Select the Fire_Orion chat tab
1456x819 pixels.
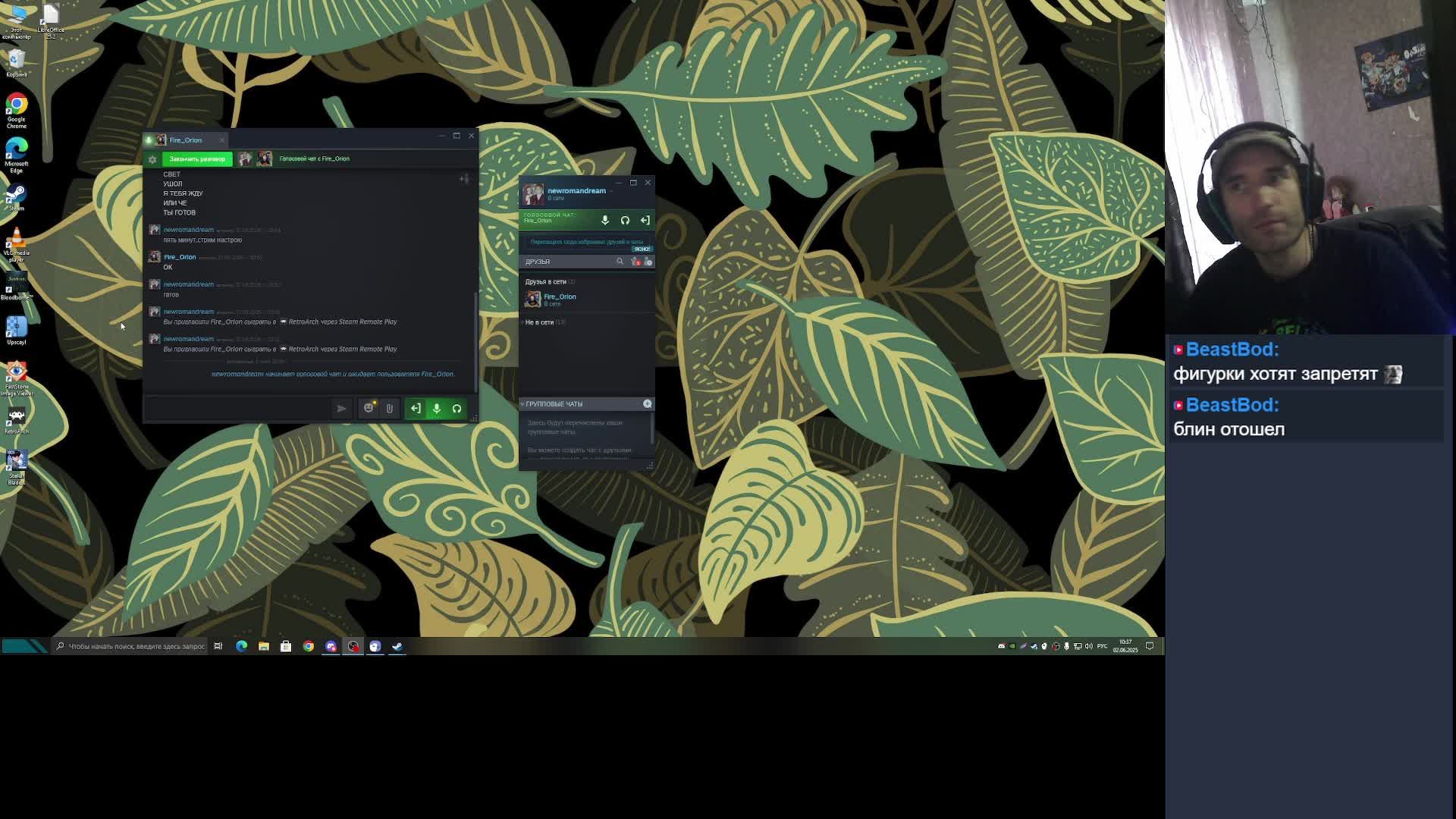[x=185, y=140]
